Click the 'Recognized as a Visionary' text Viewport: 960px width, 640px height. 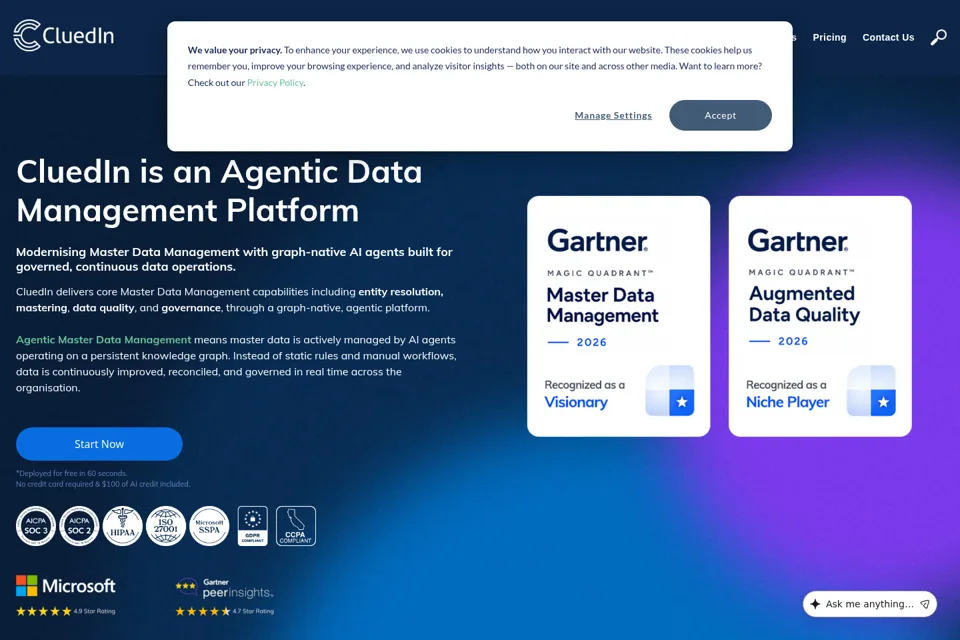[x=585, y=394]
